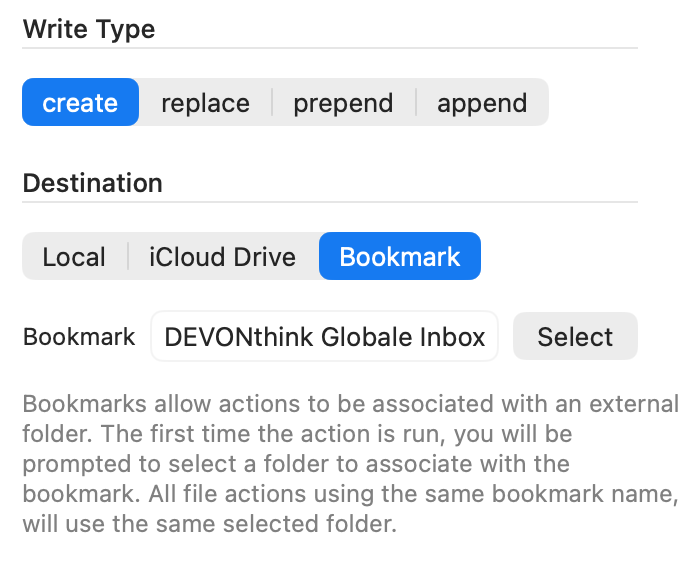Viewport: 684px width, 570px height.
Task: Click the Bookmark field label
Action: (79, 337)
